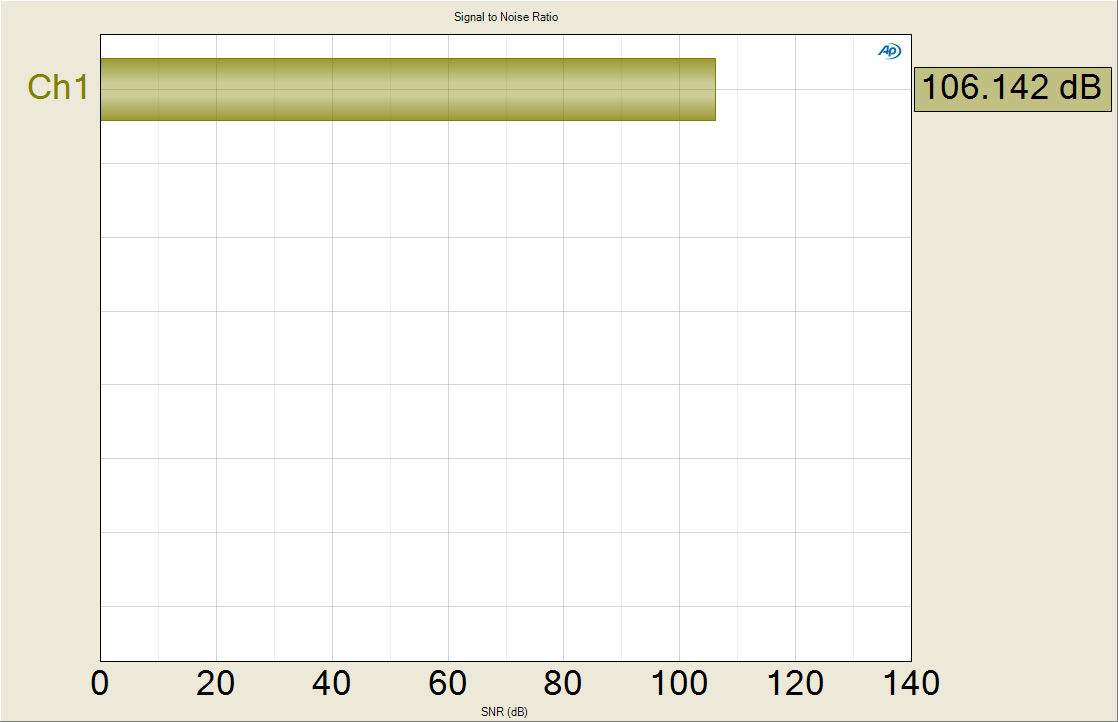Click the 40 value on the x-axis
1118x722 pixels.
click(x=332, y=684)
